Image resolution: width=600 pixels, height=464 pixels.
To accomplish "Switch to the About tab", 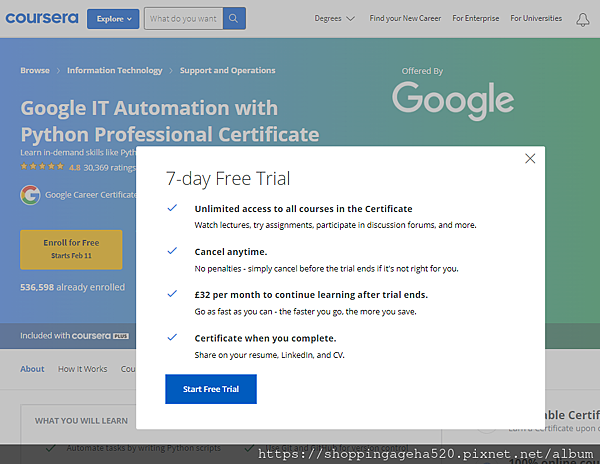I will 32,369.
